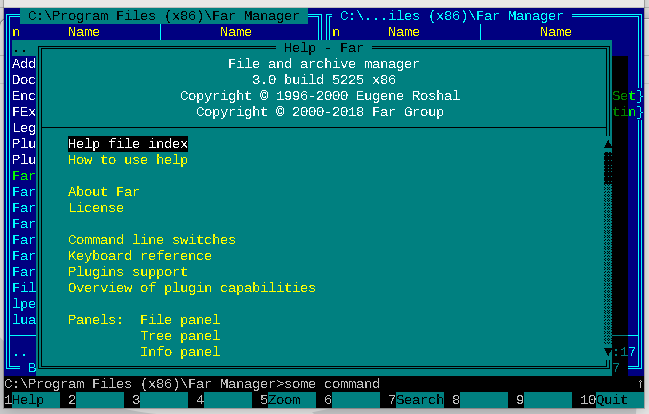The width and height of the screenshot is (649, 414).
Task: Select the 'Fil' entry in left panel
Action: pos(24,287)
